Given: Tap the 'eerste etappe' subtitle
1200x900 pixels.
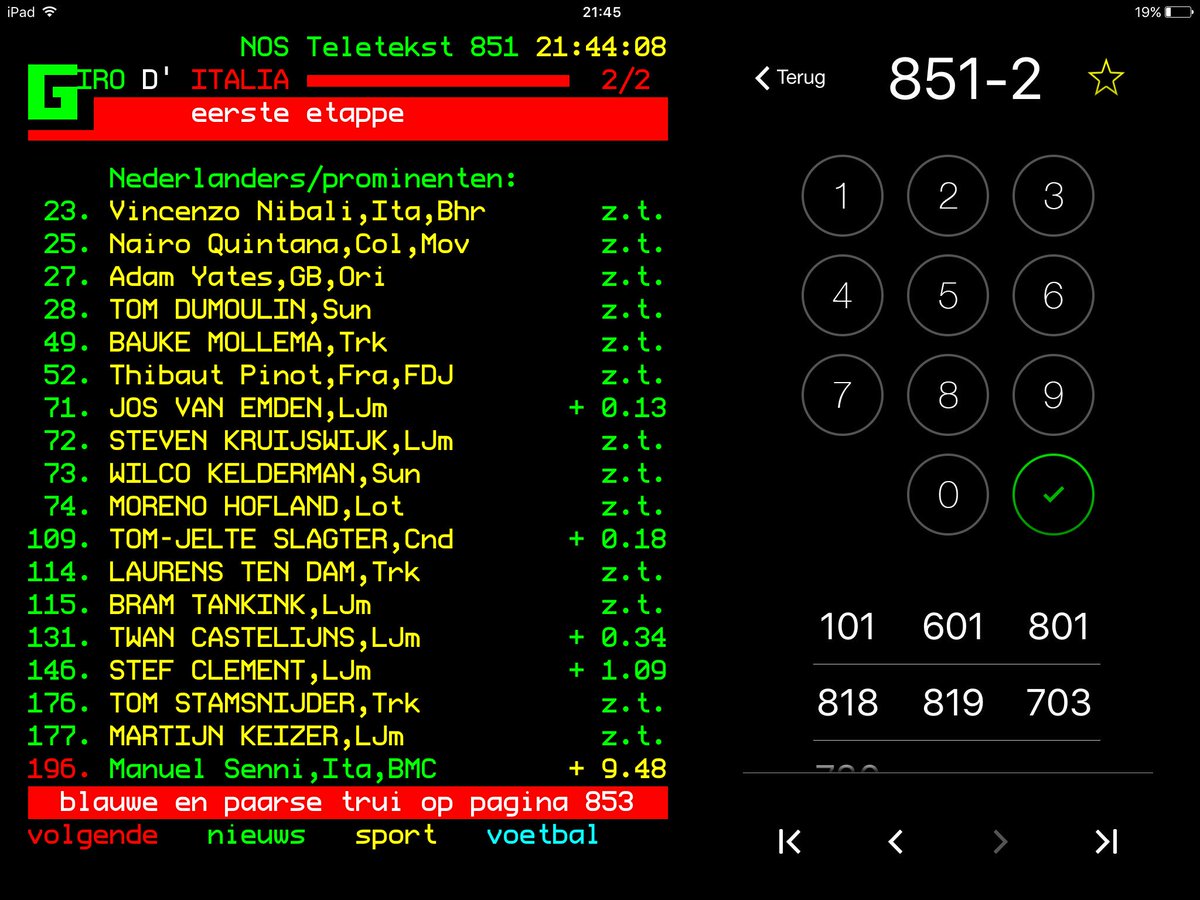Looking at the screenshot, I should pyautogui.click(x=297, y=113).
